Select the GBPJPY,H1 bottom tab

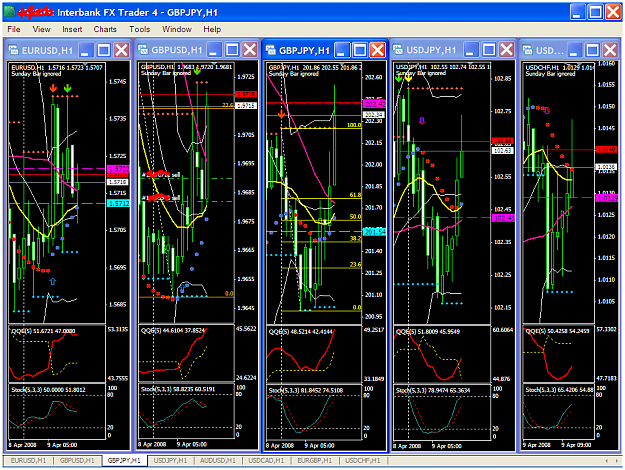(x=124, y=460)
